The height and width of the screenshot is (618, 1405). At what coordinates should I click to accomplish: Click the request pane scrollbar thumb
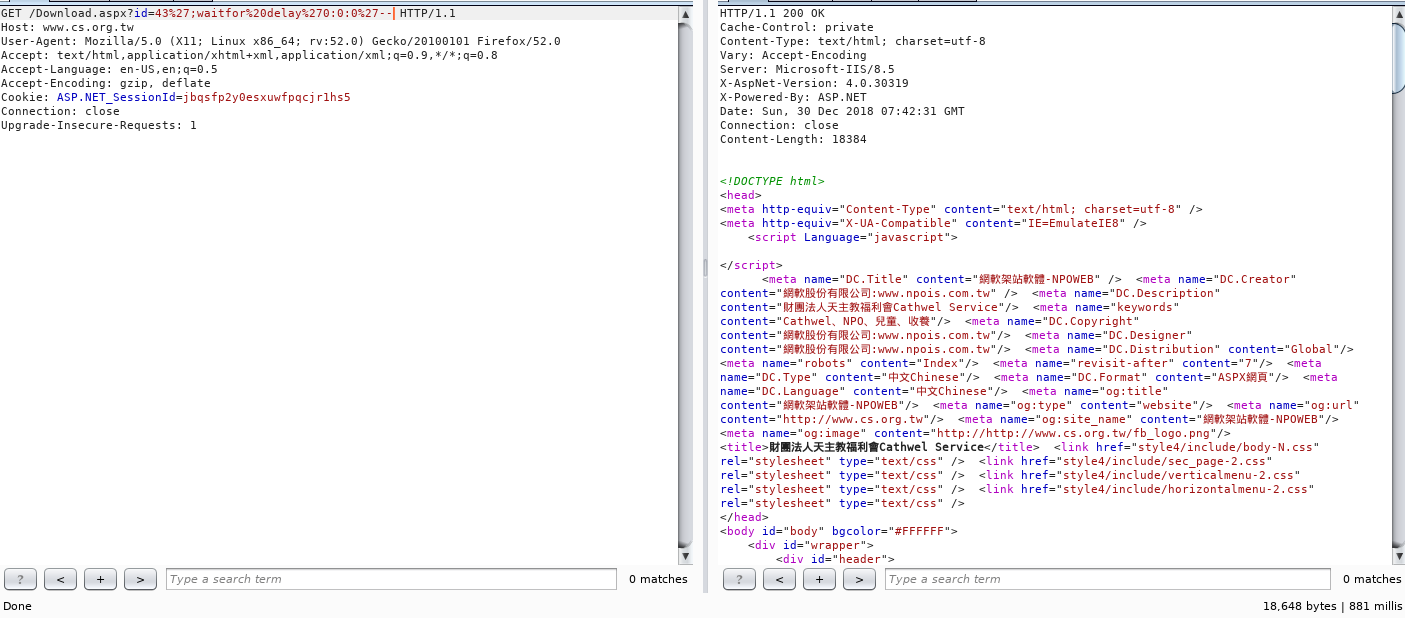pyautogui.click(x=685, y=285)
